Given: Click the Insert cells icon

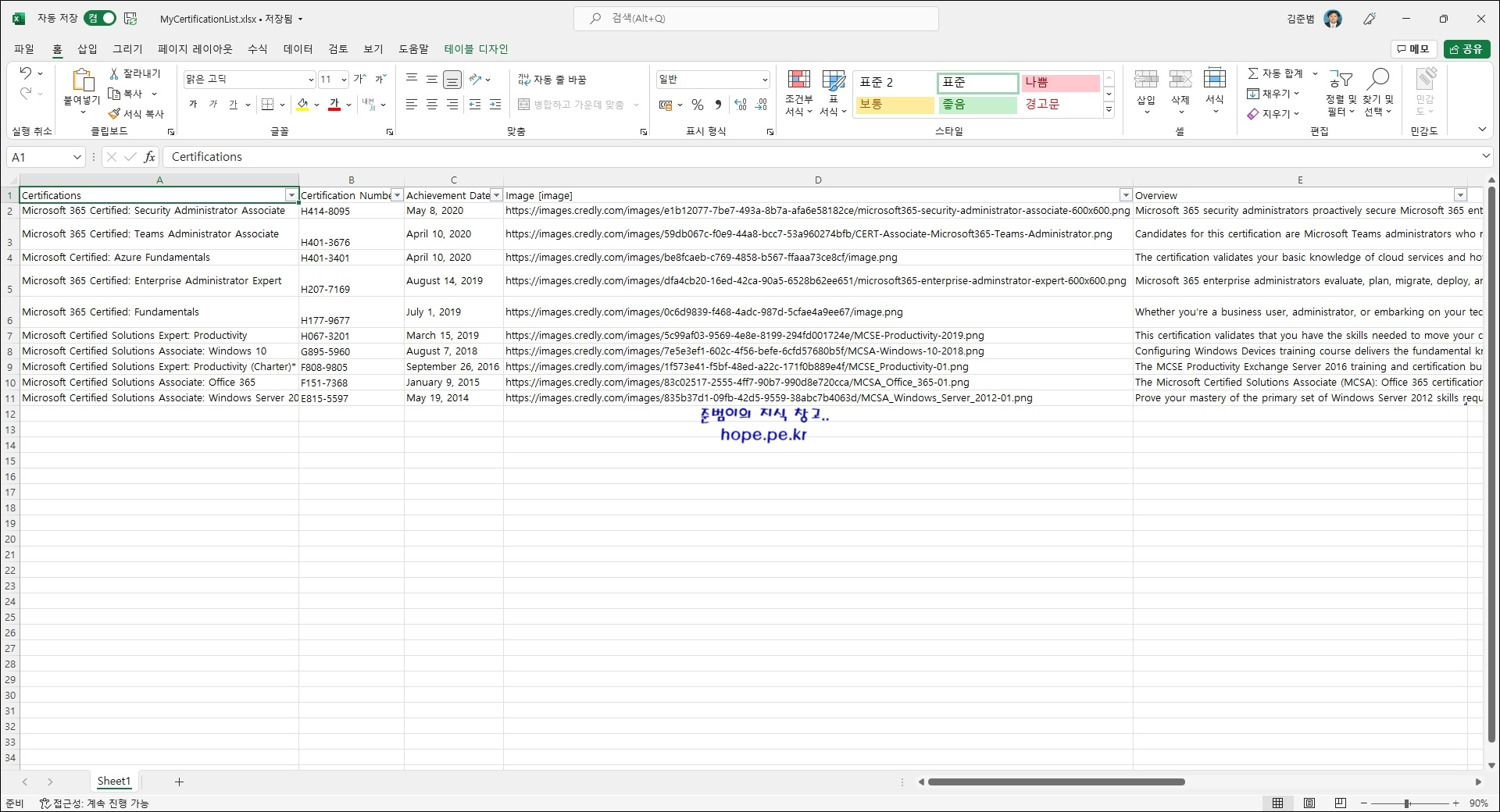Looking at the screenshot, I should 1146,79.
